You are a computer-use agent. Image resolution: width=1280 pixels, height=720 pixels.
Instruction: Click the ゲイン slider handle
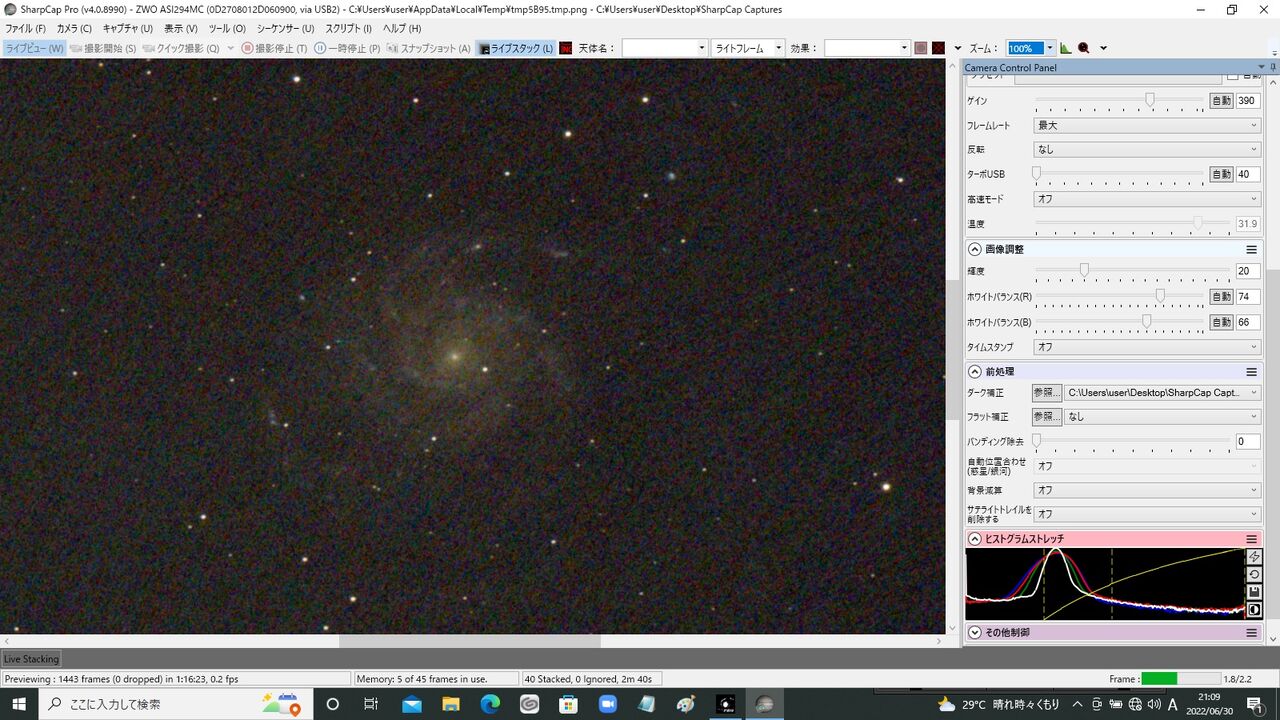[x=1150, y=100]
